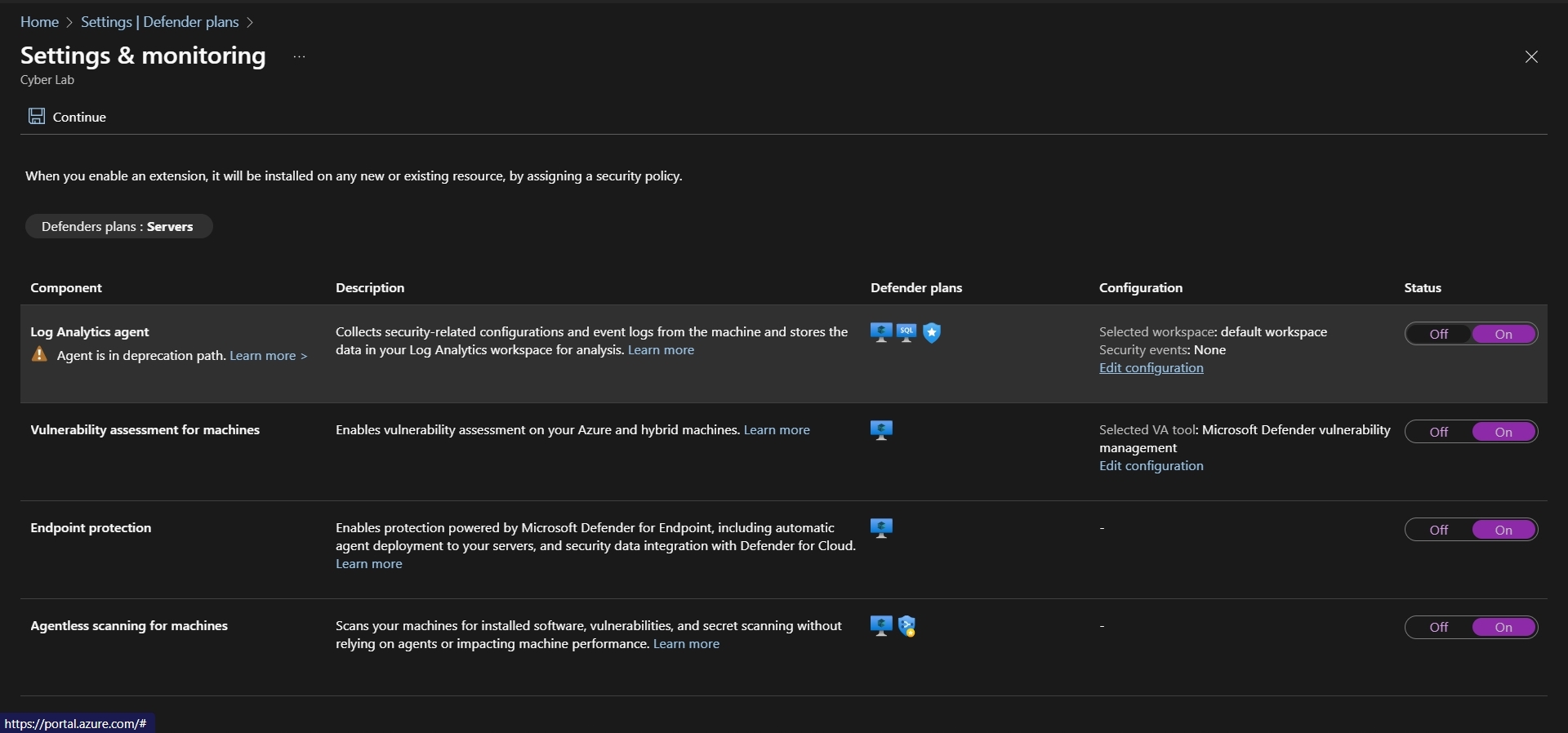The height and width of the screenshot is (733, 1568).
Task: Select the Log Analytics agent component name
Action: (x=90, y=331)
